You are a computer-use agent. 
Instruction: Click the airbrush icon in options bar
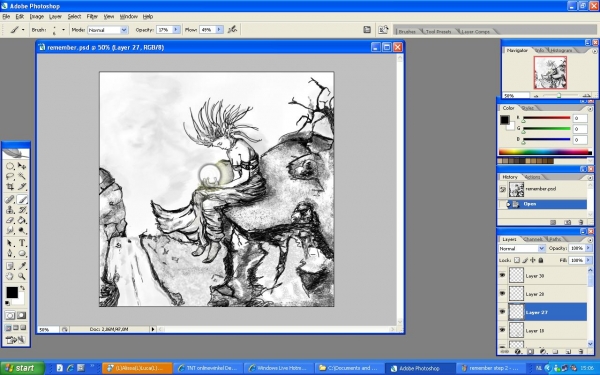pyautogui.click(x=232, y=29)
